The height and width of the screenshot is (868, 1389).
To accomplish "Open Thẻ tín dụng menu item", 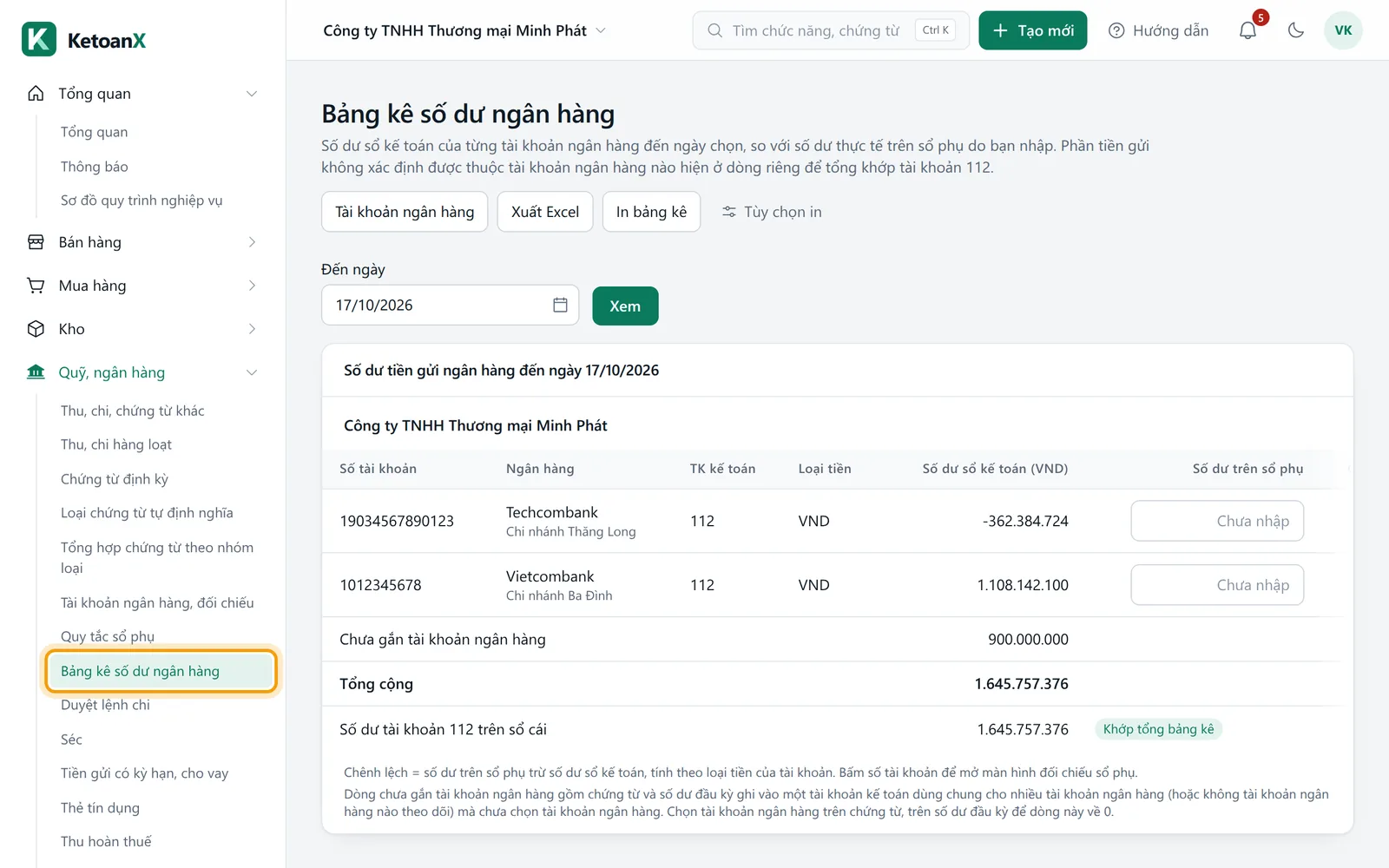I will click(x=100, y=808).
